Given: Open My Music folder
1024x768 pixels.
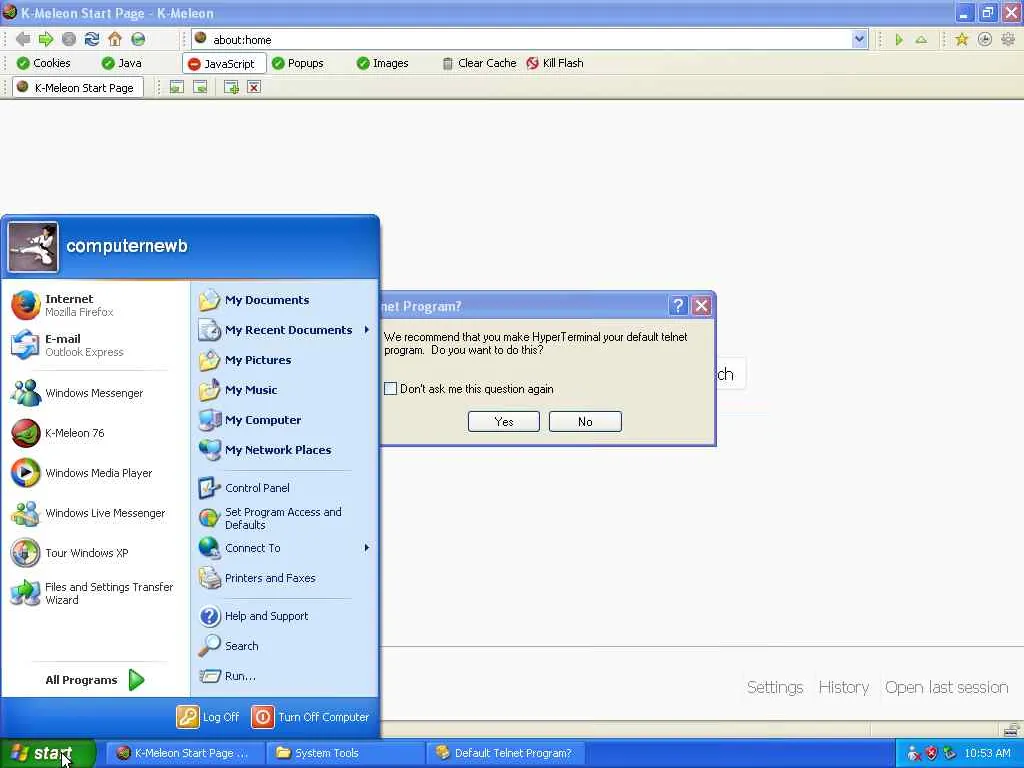Looking at the screenshot, I should [285, 390].
